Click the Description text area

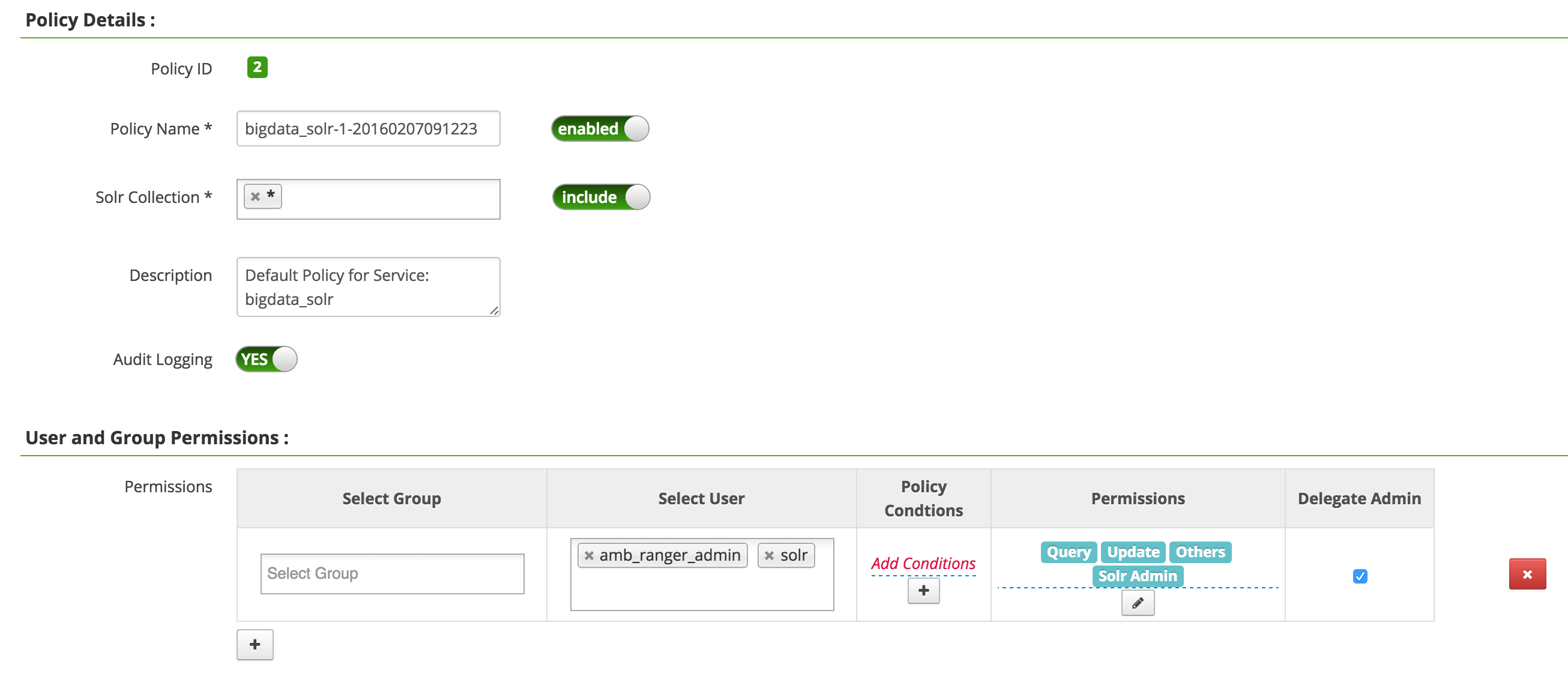click(367, 287)
